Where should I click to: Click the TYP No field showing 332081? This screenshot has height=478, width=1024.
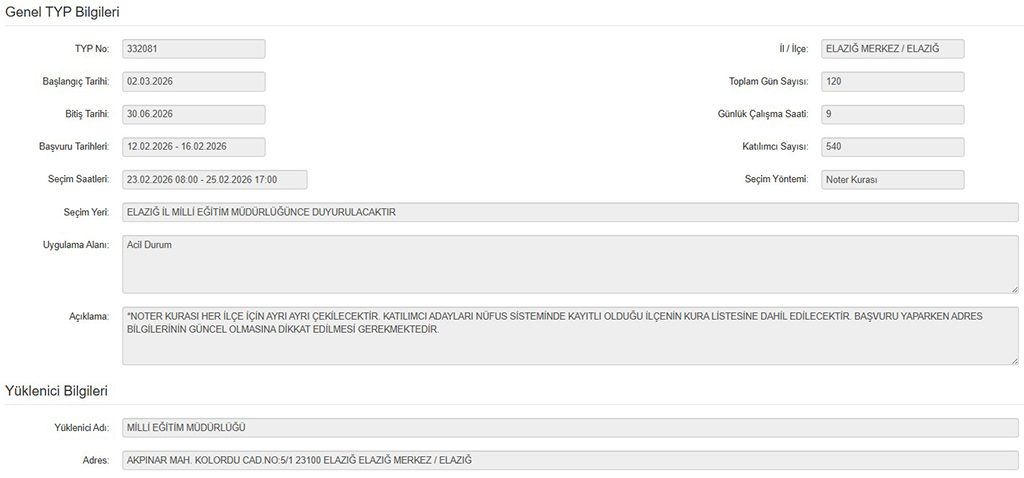tap(193, 49)
